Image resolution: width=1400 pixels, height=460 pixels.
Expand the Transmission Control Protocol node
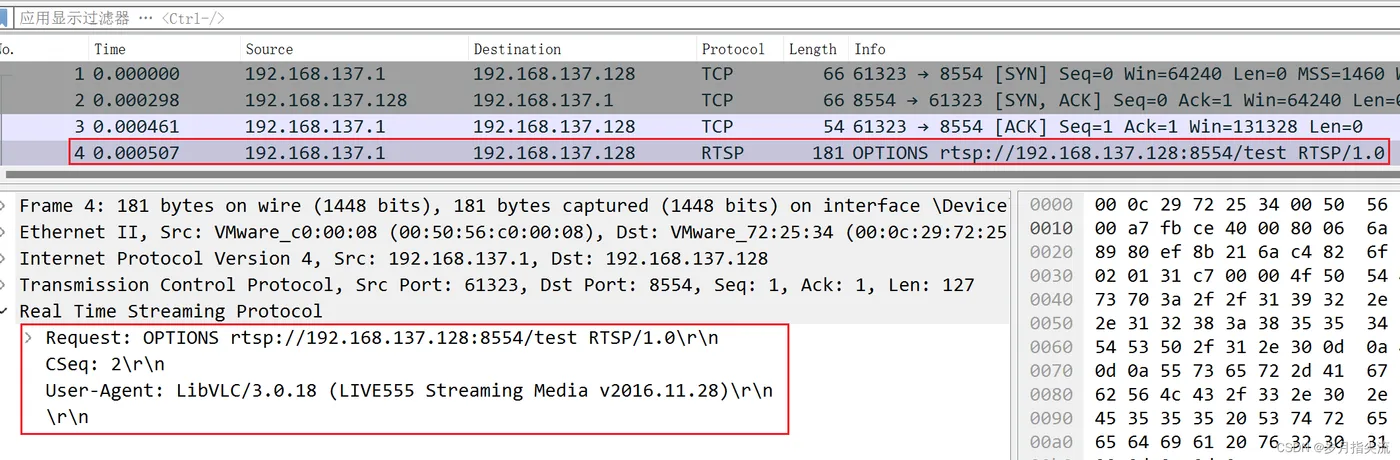6,285
